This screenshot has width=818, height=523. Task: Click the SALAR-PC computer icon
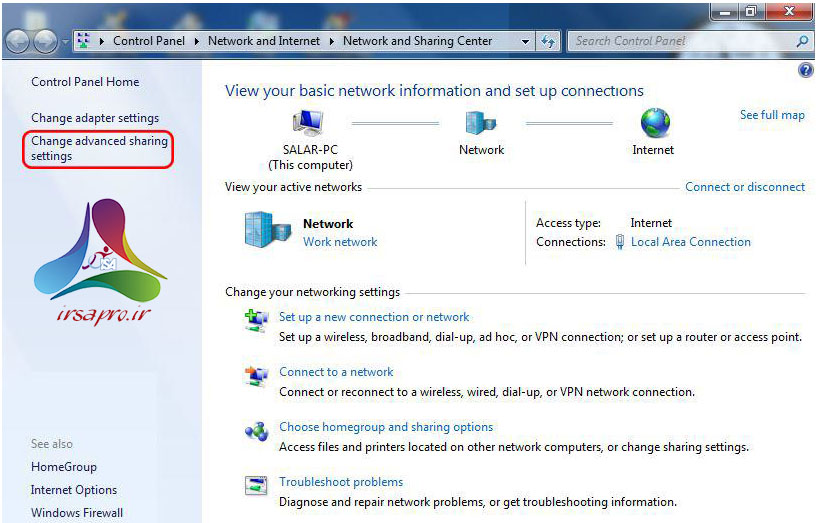(x=308, y=123)
